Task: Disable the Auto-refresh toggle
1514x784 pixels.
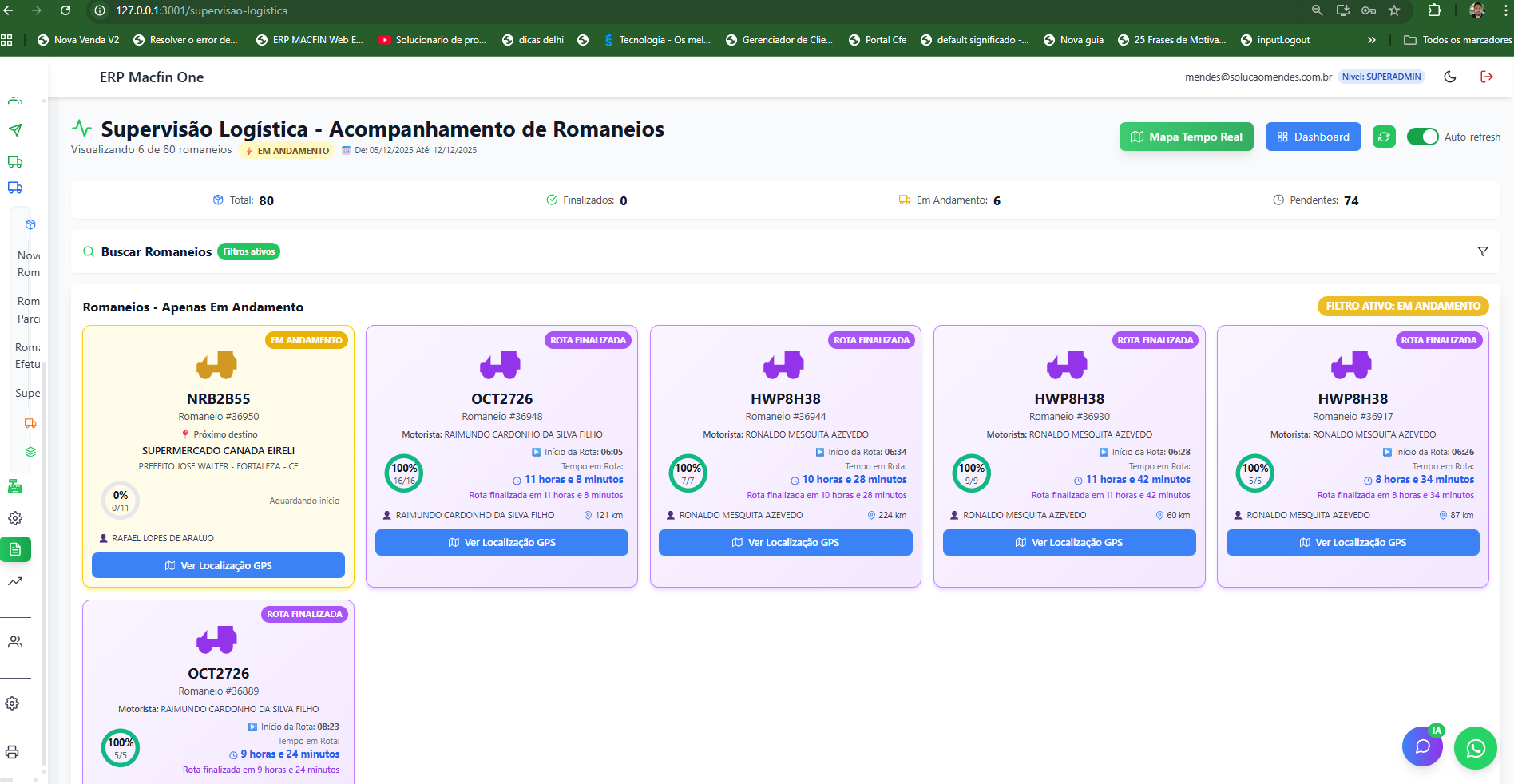Action: click(x=1422, y=137)
